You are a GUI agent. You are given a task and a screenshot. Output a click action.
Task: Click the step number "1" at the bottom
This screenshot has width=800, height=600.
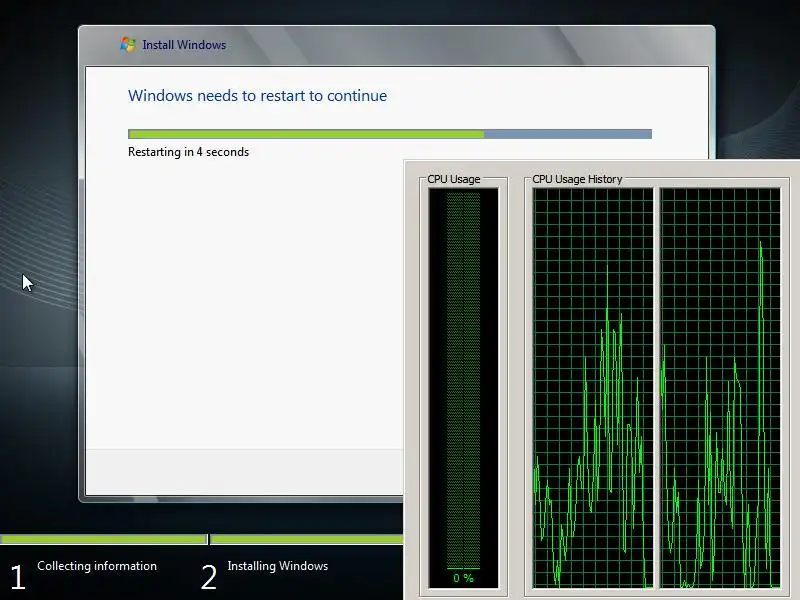[18, 577]
